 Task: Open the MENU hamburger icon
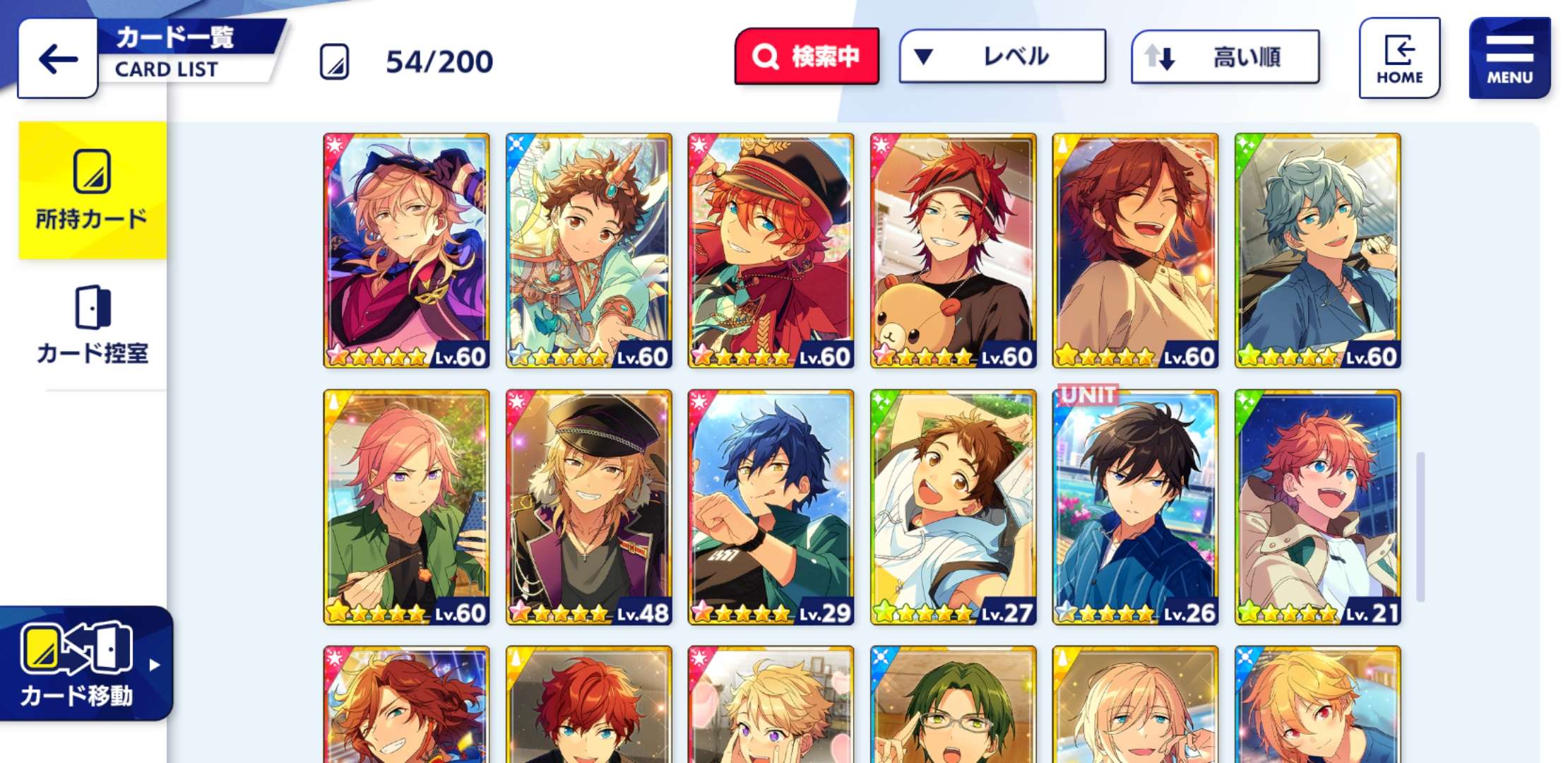point(1509,58)
